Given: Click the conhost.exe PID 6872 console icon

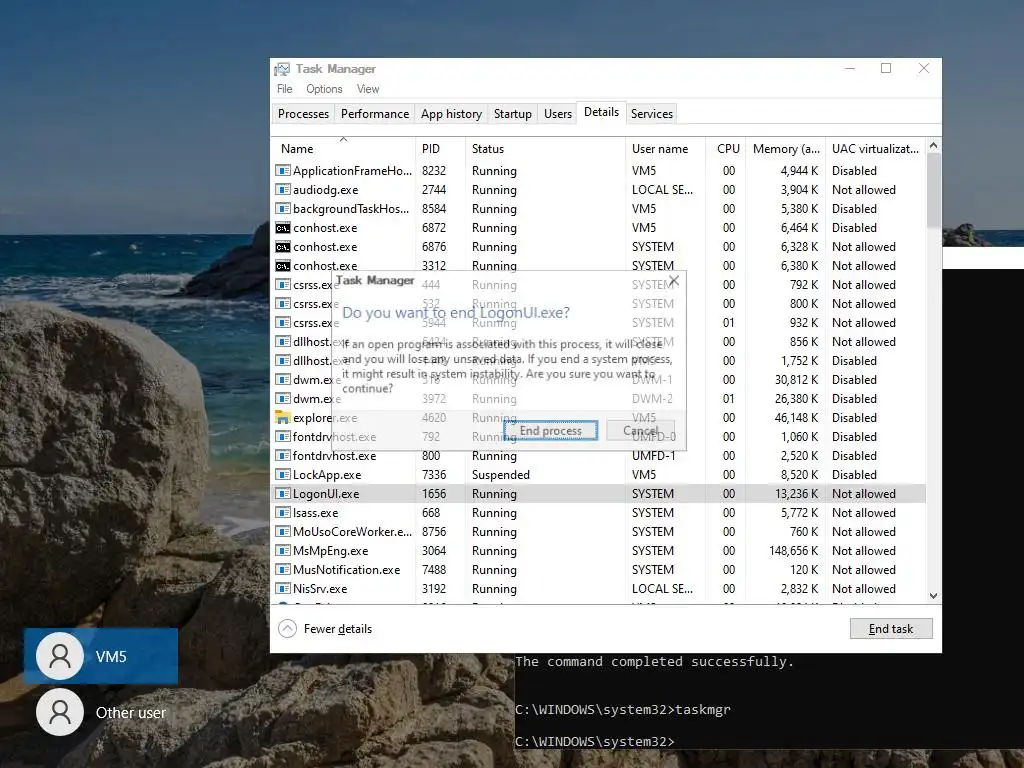Looking at the screenshot, I should point(282,228).
